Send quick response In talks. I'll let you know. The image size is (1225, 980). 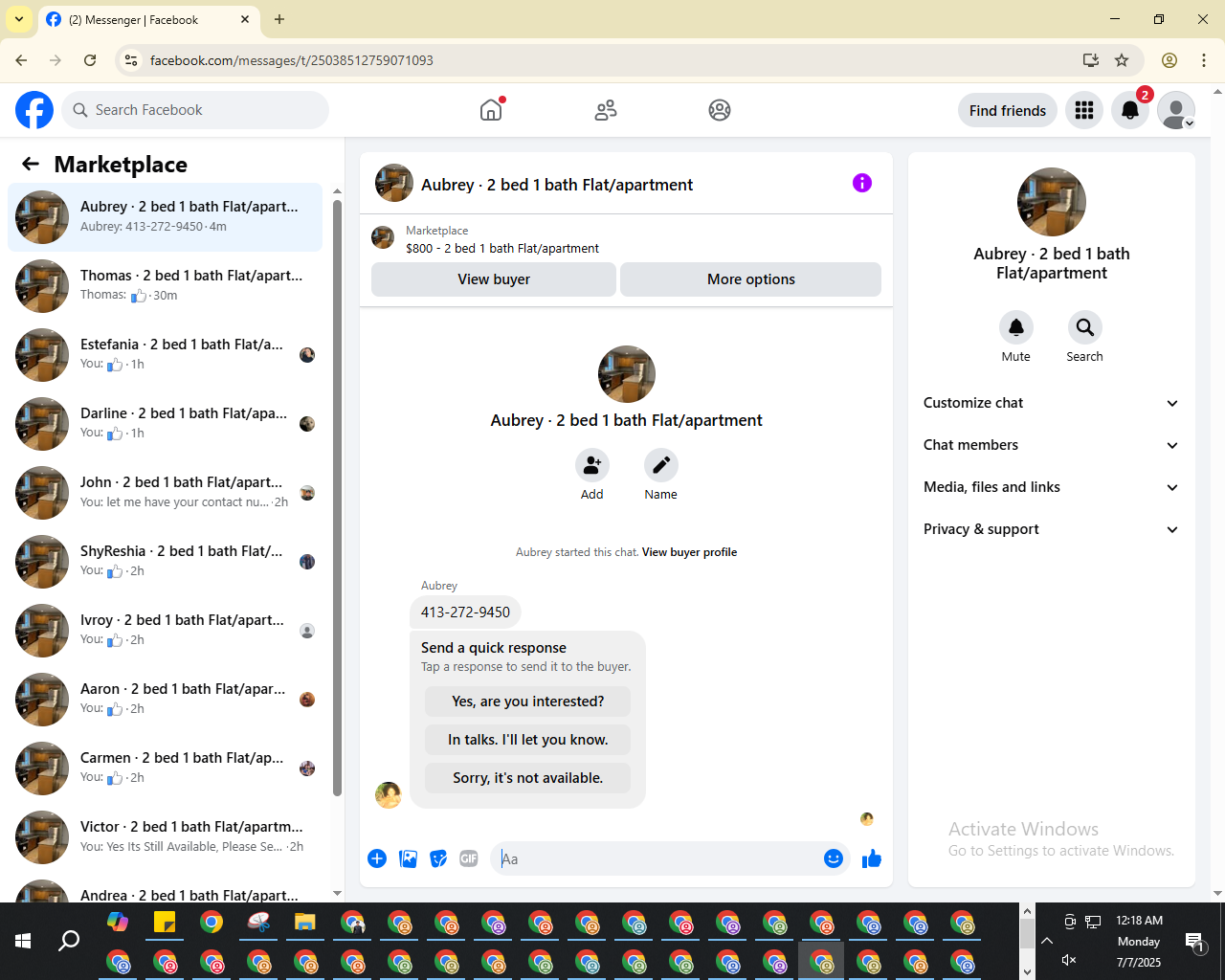[x=528, y=740]
